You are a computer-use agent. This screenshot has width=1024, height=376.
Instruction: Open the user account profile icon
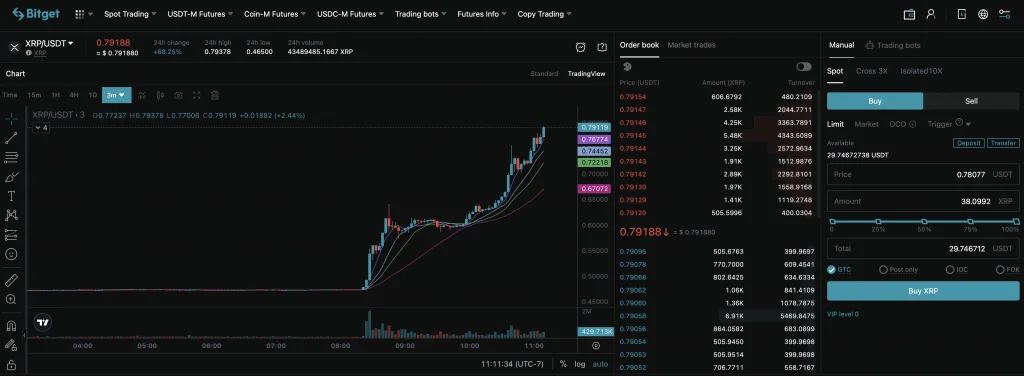[931, 14]
